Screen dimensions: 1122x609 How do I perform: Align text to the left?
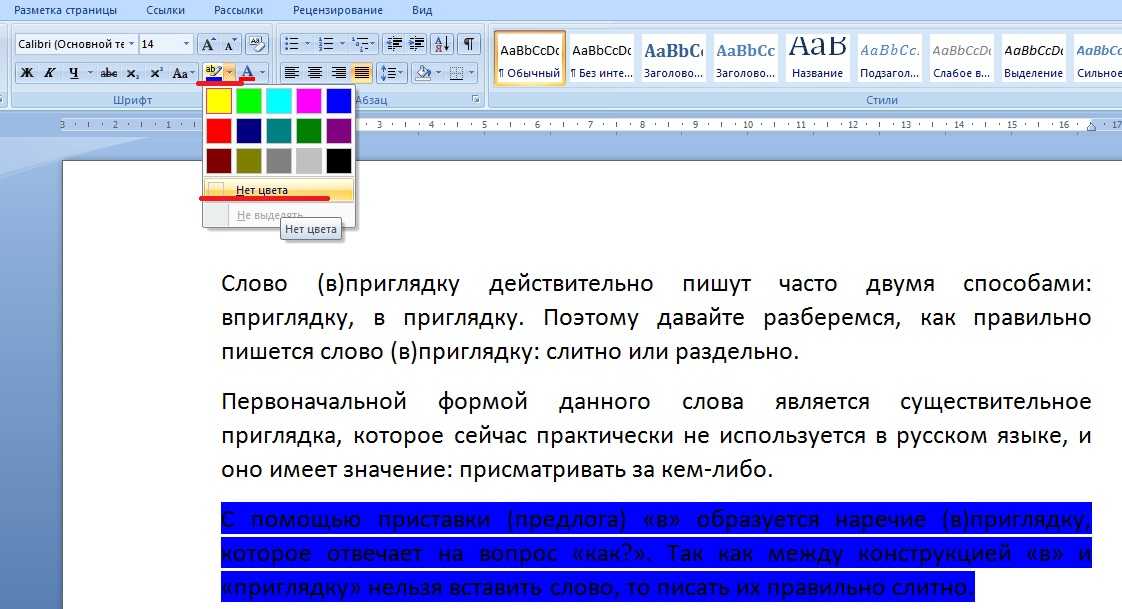(291, 73)
